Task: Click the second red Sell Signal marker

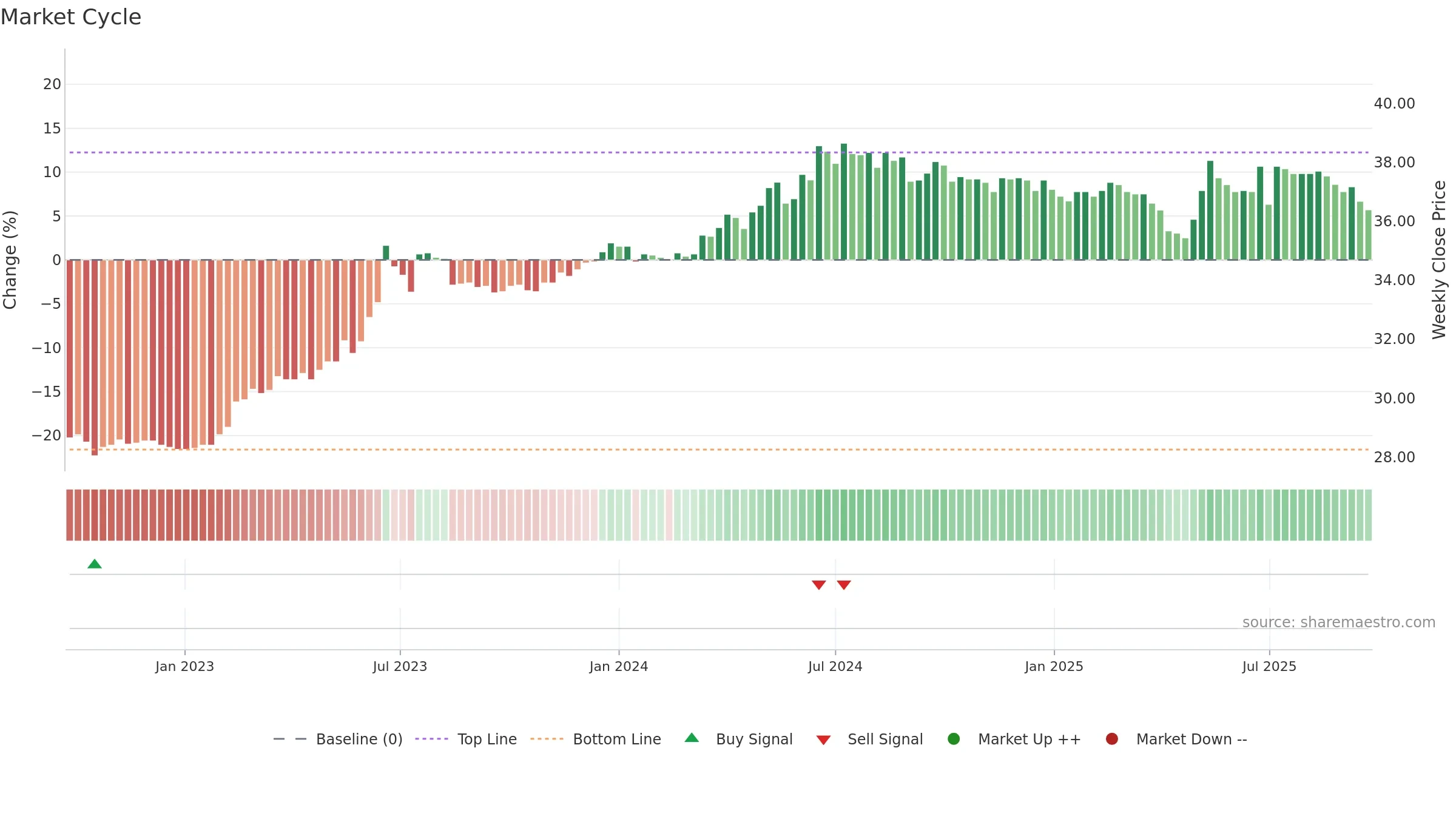Action: [844, 585]
